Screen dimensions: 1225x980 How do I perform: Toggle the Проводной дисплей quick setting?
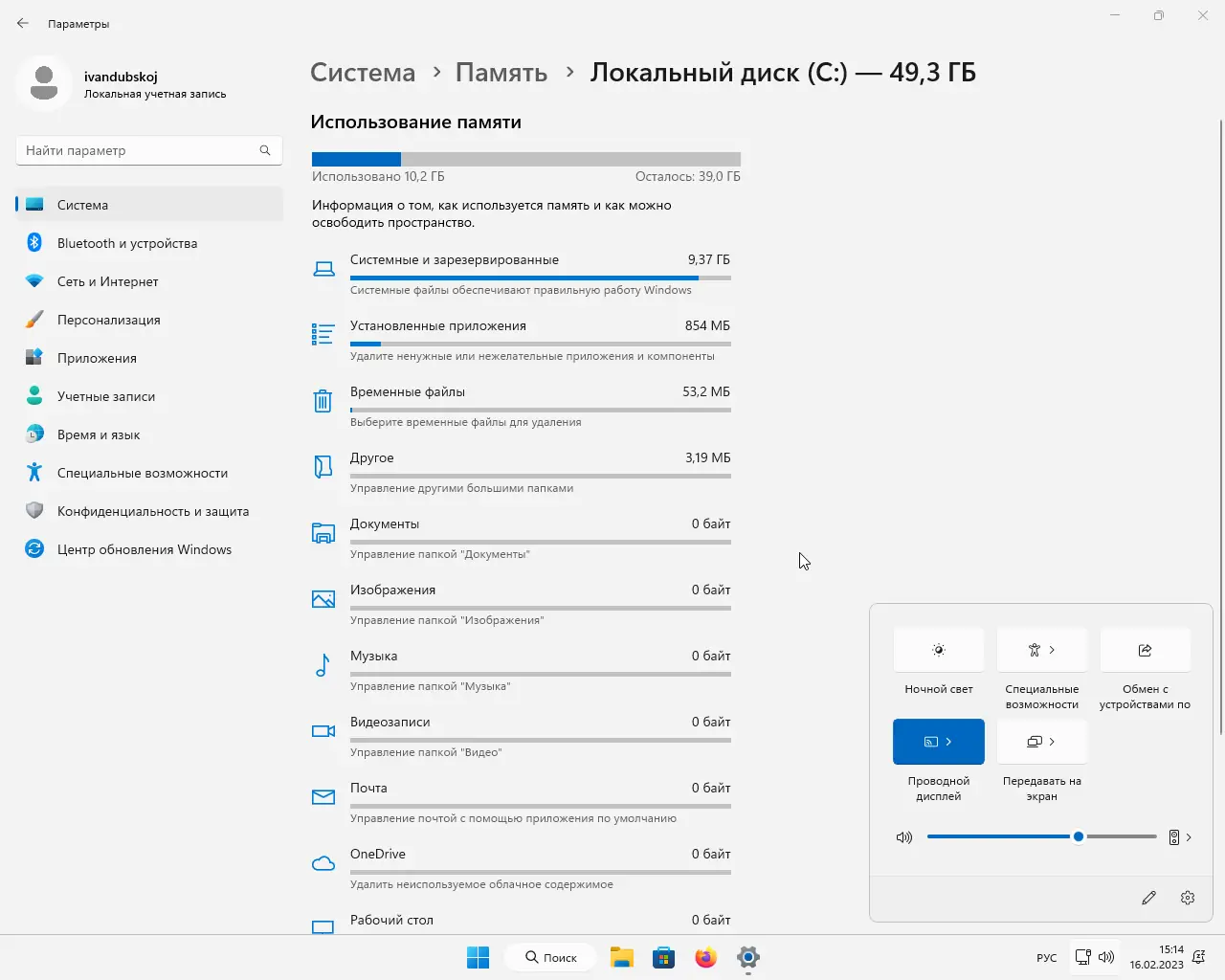939,742
